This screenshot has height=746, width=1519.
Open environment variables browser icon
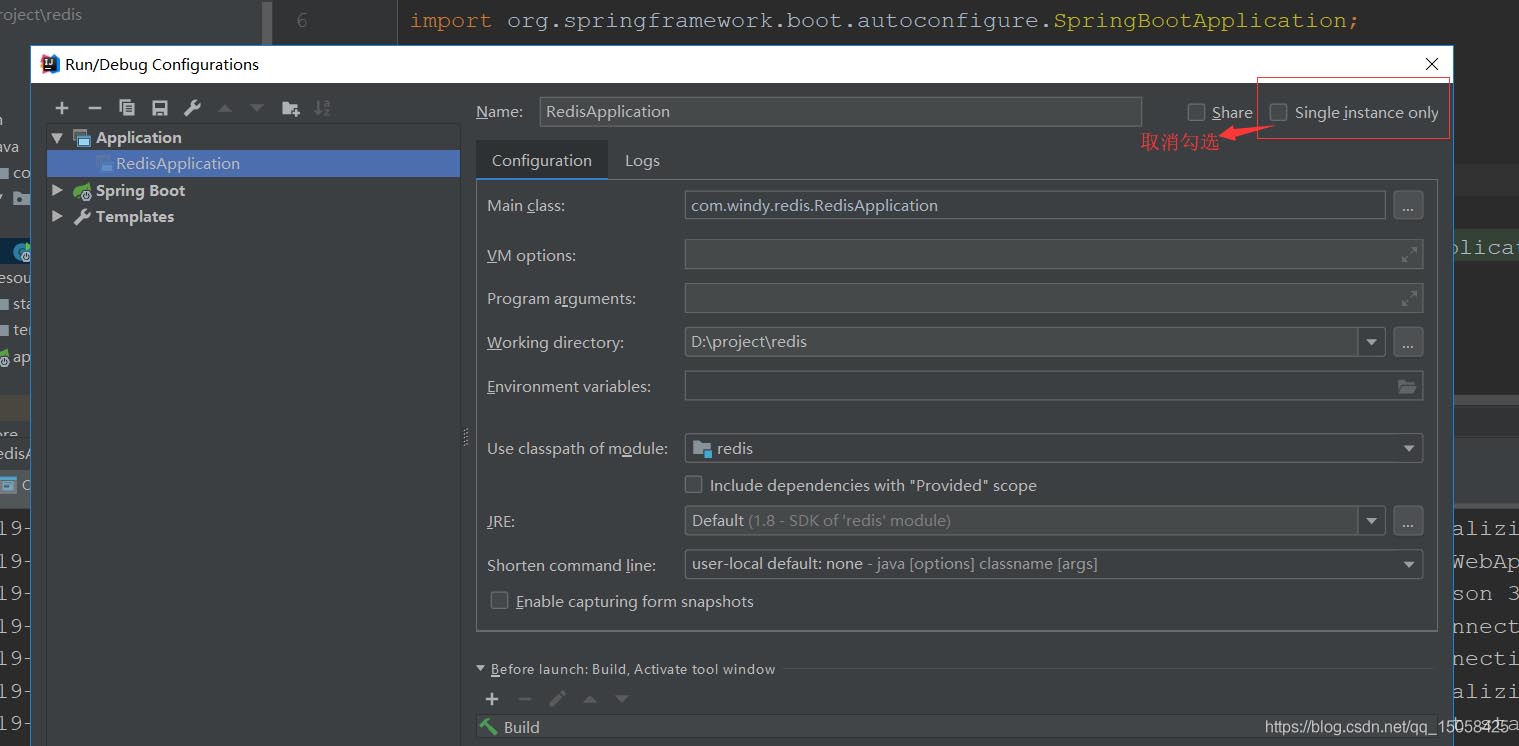[x=1407, y=386]
